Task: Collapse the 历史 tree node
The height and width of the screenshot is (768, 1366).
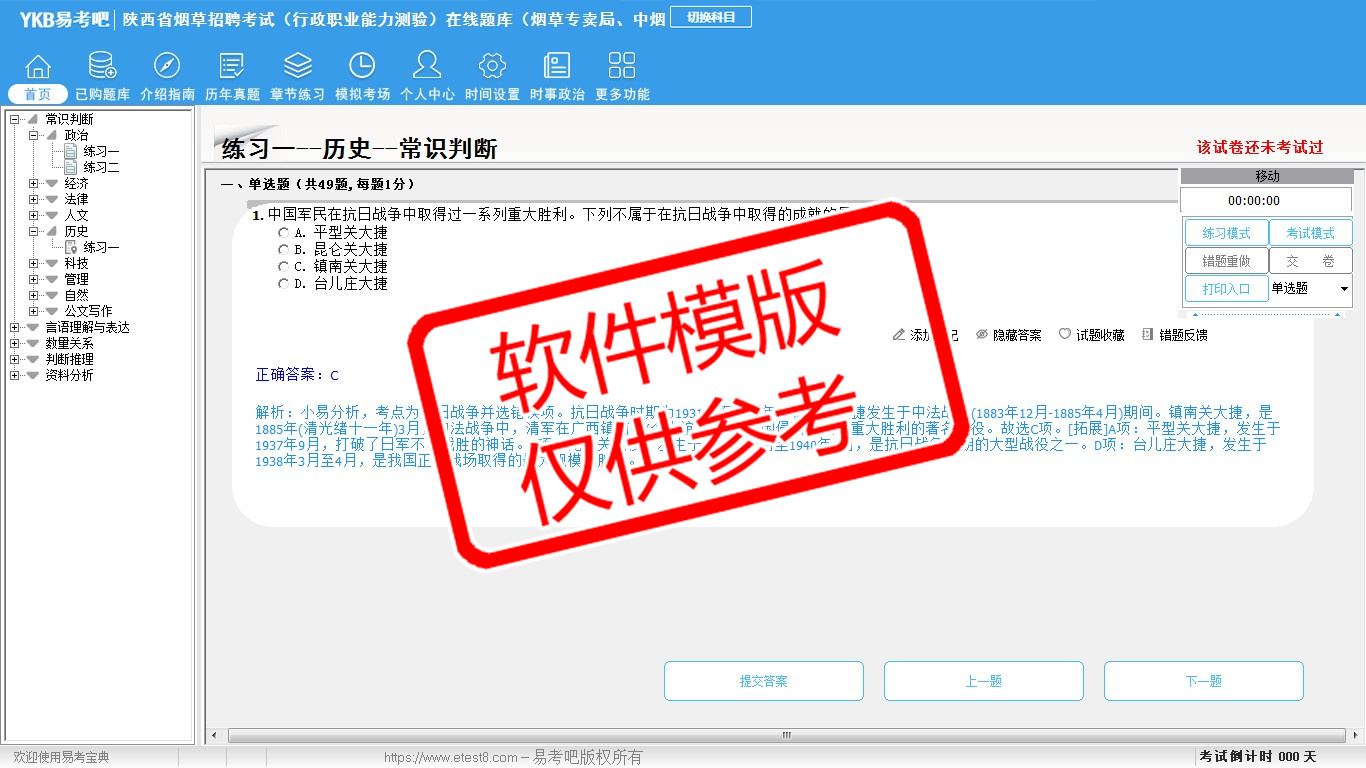Action: click(x=33, y=231)
